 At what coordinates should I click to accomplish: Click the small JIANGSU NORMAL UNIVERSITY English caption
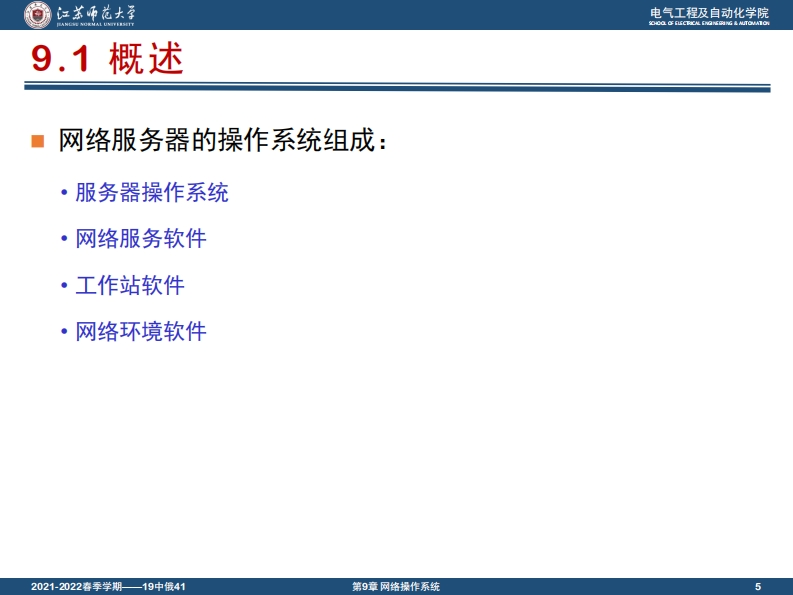[x=93, y=25]
